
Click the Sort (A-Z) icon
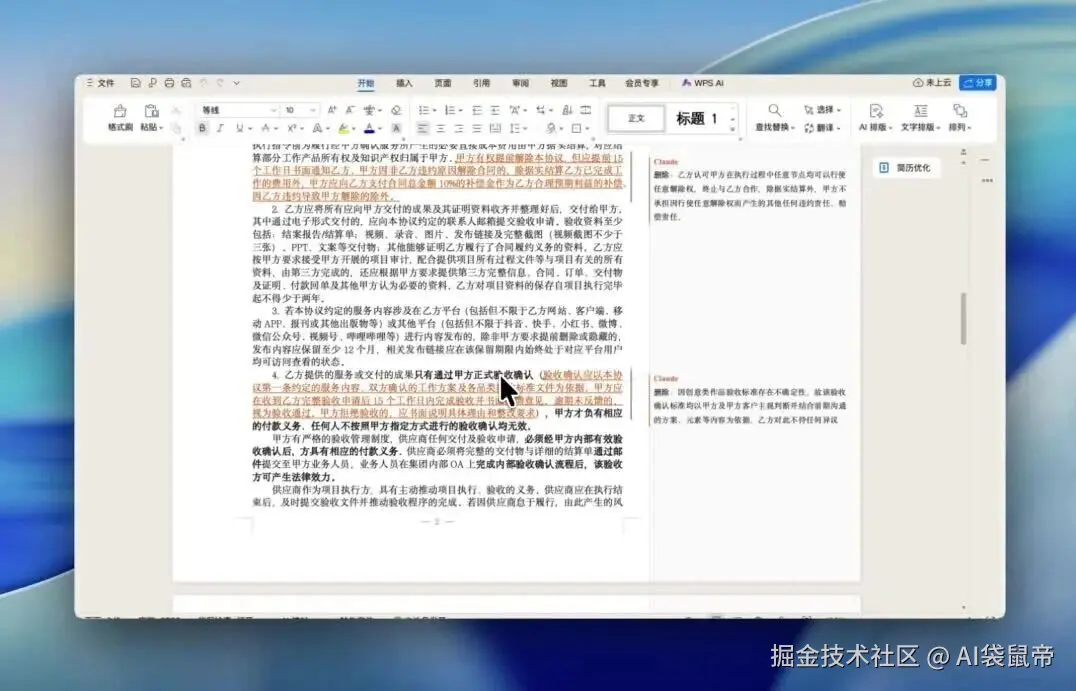[568, 110]
